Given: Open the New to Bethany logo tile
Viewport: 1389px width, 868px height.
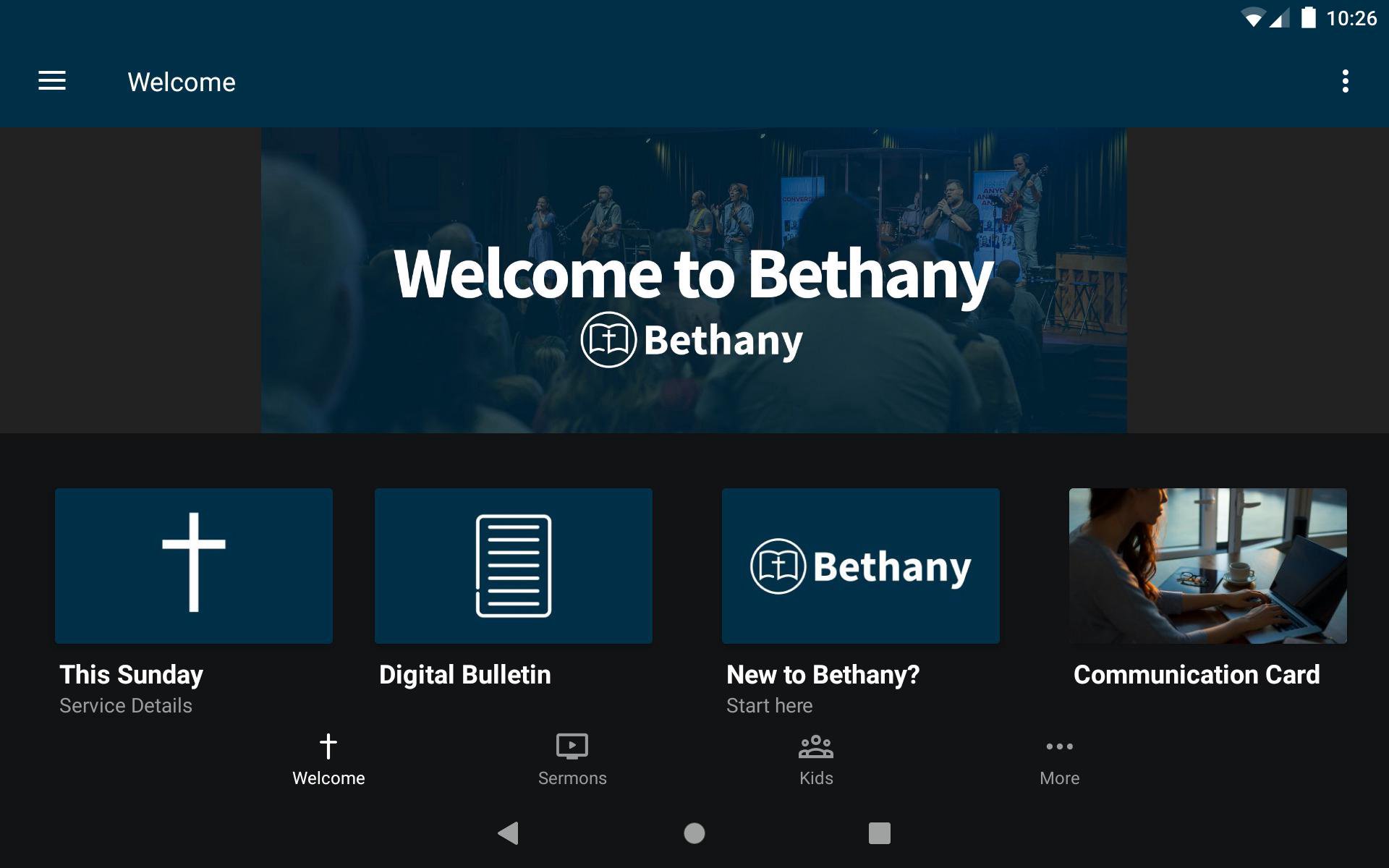Looking at the screenshot, I should (x=861, y=566).
